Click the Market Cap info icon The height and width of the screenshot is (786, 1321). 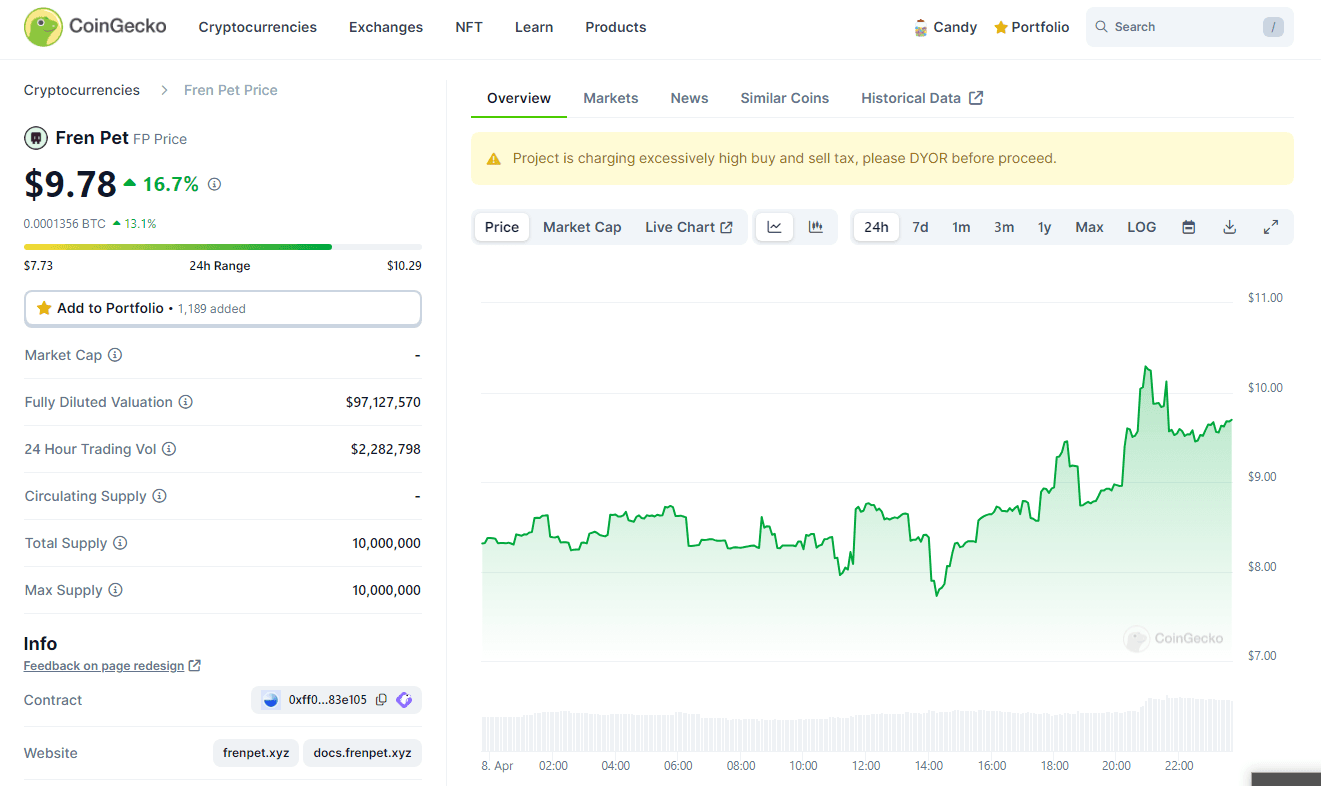[x=115, y=355]
